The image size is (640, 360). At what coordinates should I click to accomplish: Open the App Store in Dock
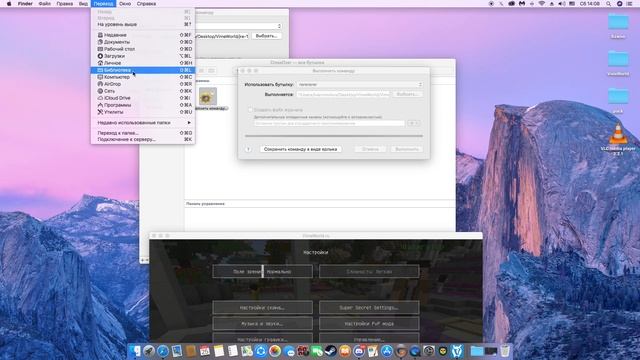tap(387, 351)
